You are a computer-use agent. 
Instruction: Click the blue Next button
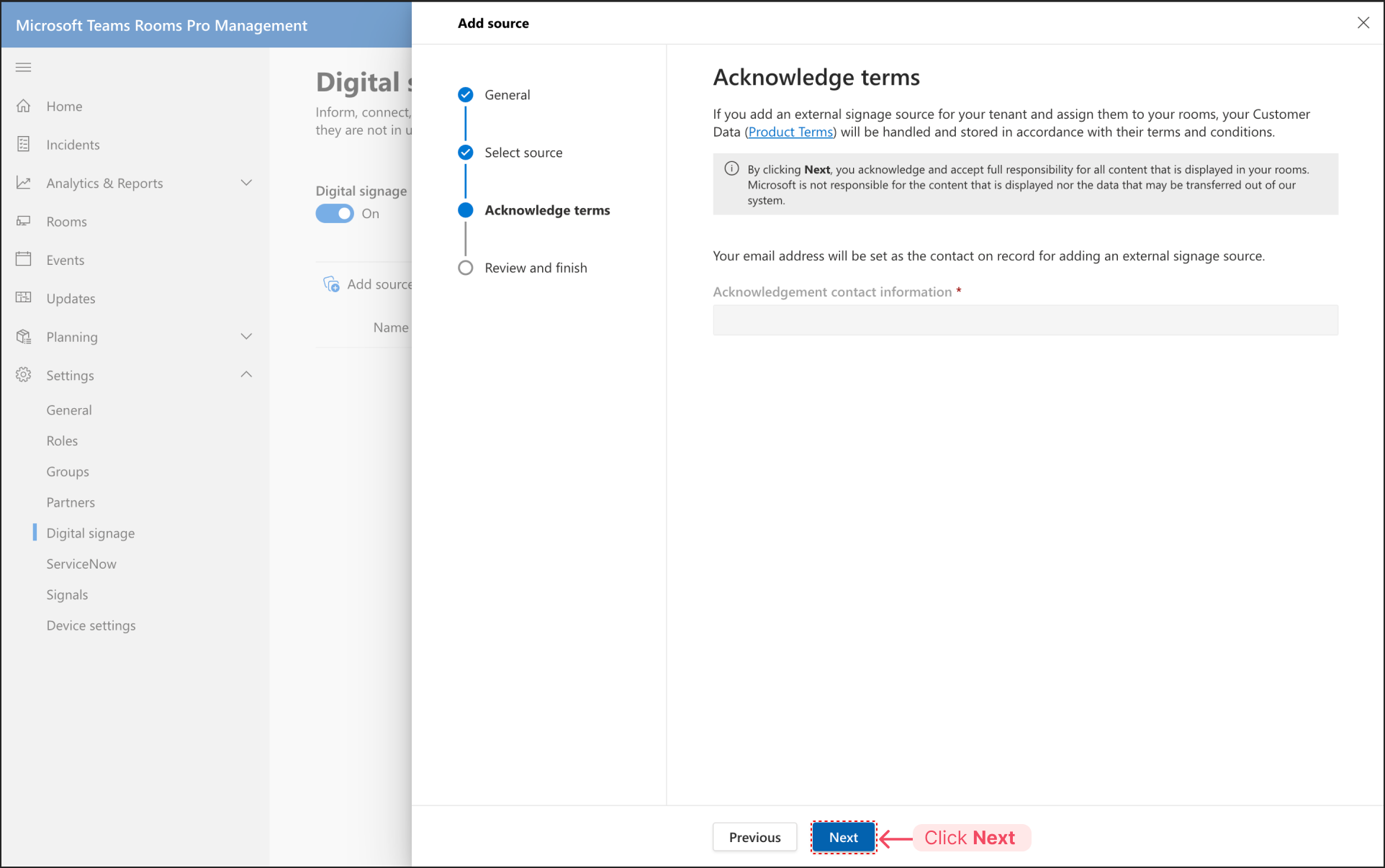(x=843, y=837)
